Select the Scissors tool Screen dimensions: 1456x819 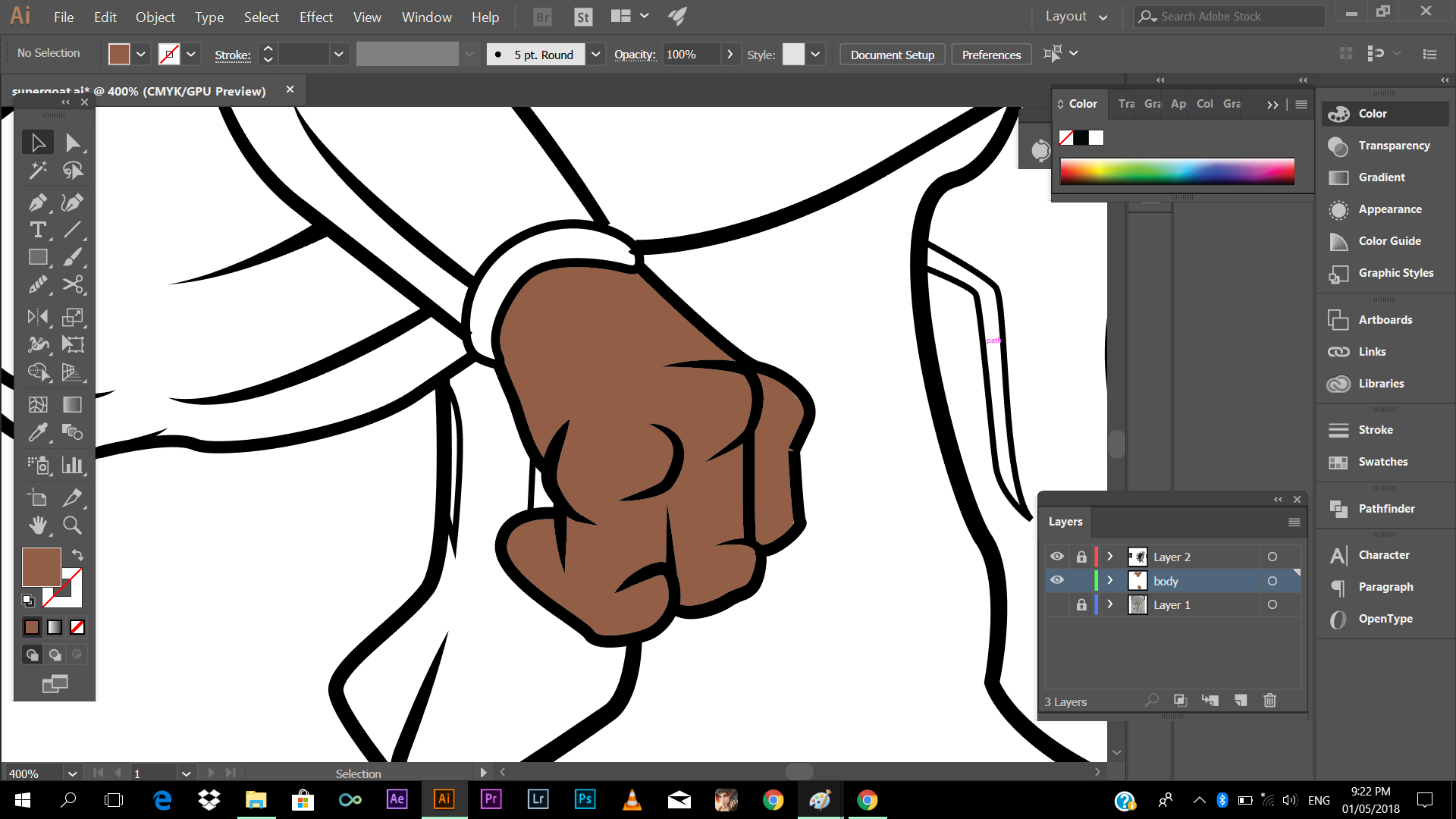pyautogui.click(x=73, y=284)
